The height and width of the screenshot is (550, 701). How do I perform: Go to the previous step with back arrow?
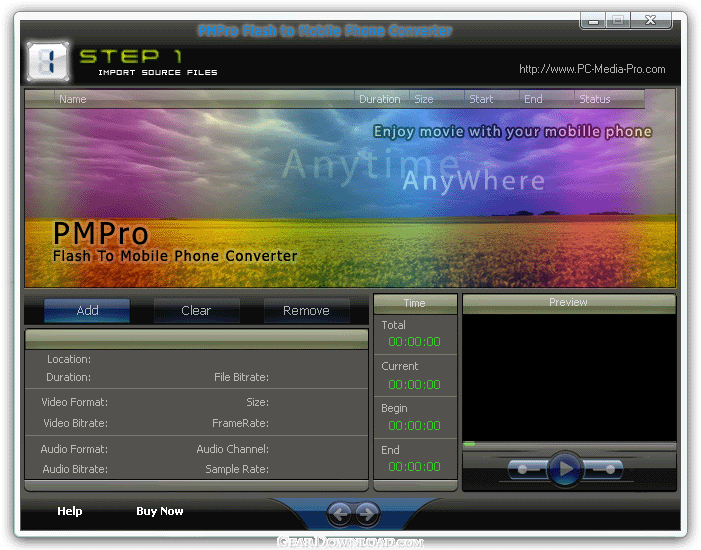(x=340, y=514)
